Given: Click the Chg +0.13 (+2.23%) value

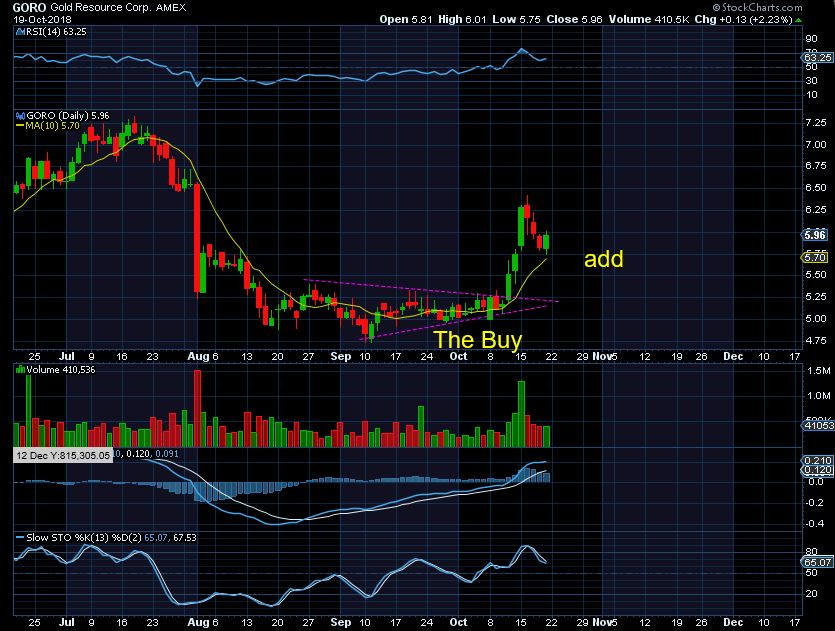Looking at the screenshot, I should coord(743,19).
